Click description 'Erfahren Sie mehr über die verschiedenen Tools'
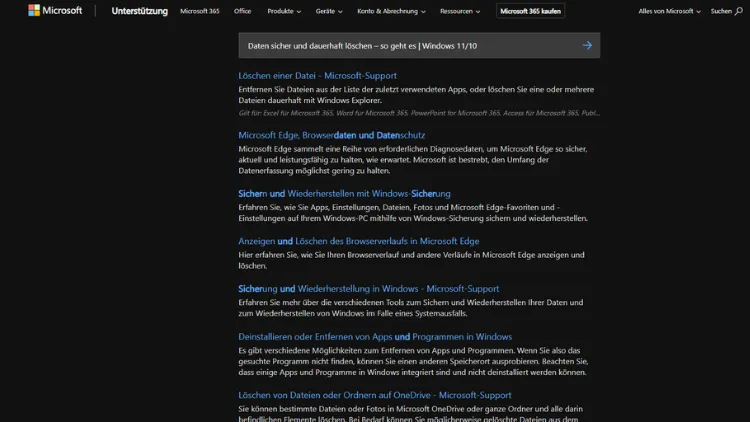 pos(411,308)
